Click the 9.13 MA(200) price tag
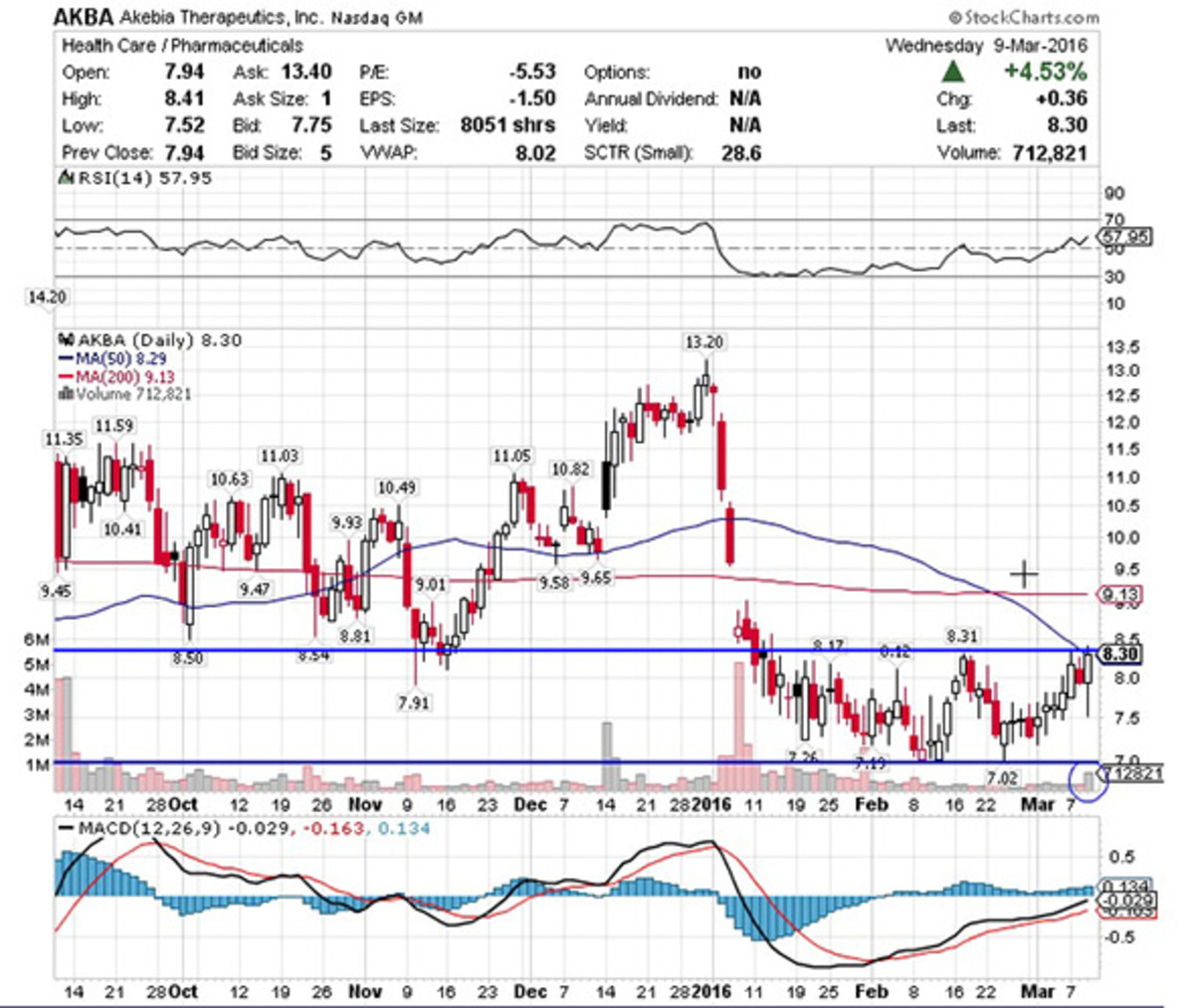1194x1008 pixels. (1120, 595)
